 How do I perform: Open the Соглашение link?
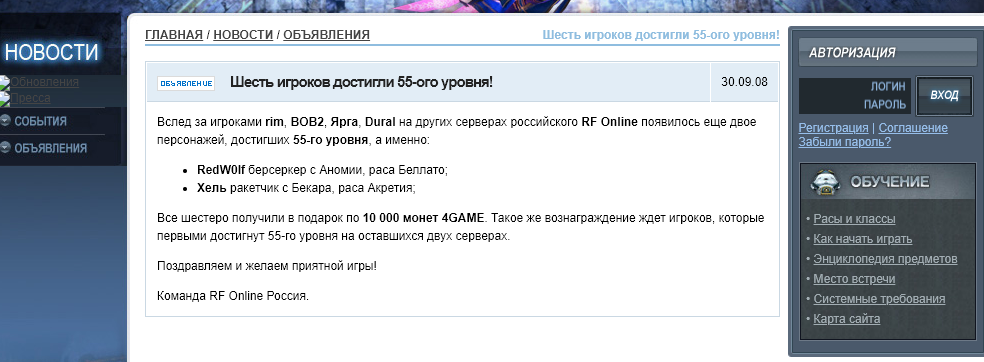[x=913, y=128]
